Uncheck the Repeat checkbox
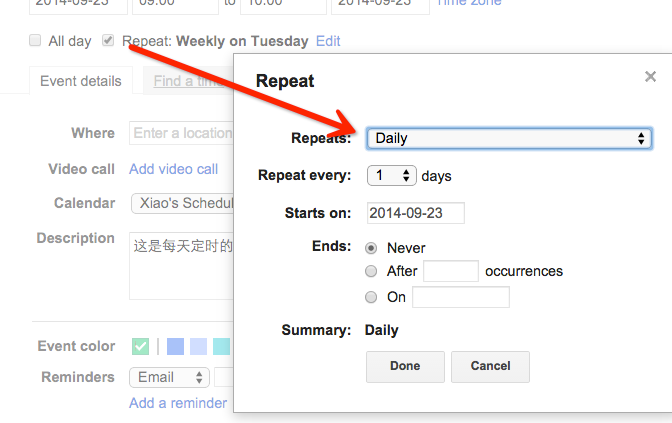 pos(108,41)
